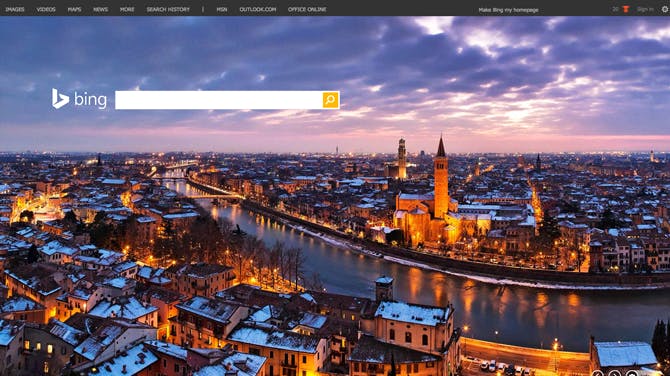This screenshot has height=376, width=670.
Task: Click the orange rewards trophy icon
Action: coord(626,9)
